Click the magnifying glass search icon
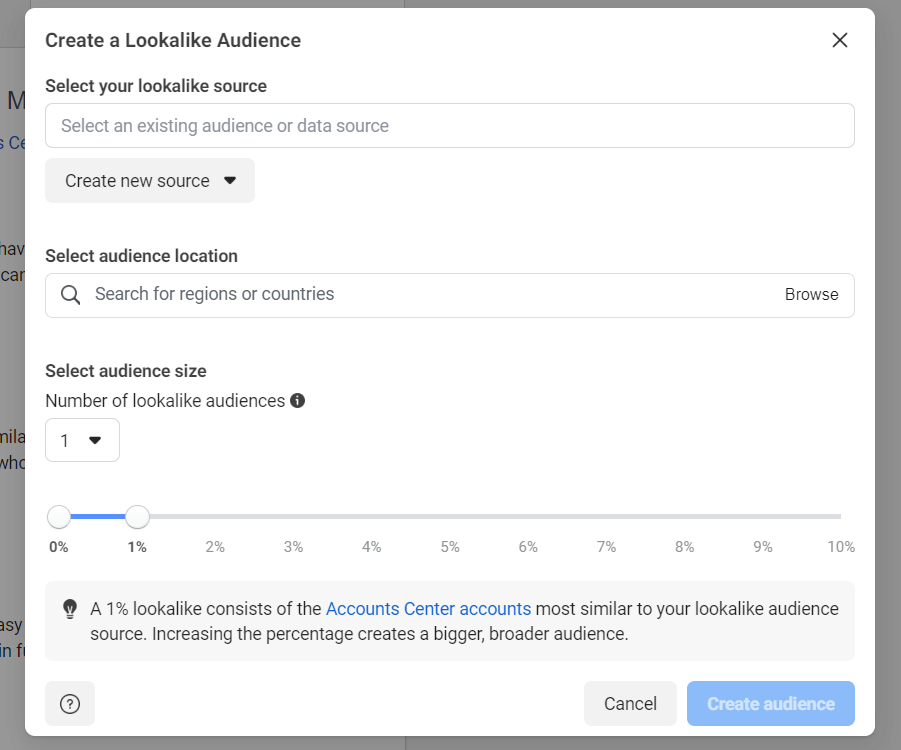 (x=69, y=294)
